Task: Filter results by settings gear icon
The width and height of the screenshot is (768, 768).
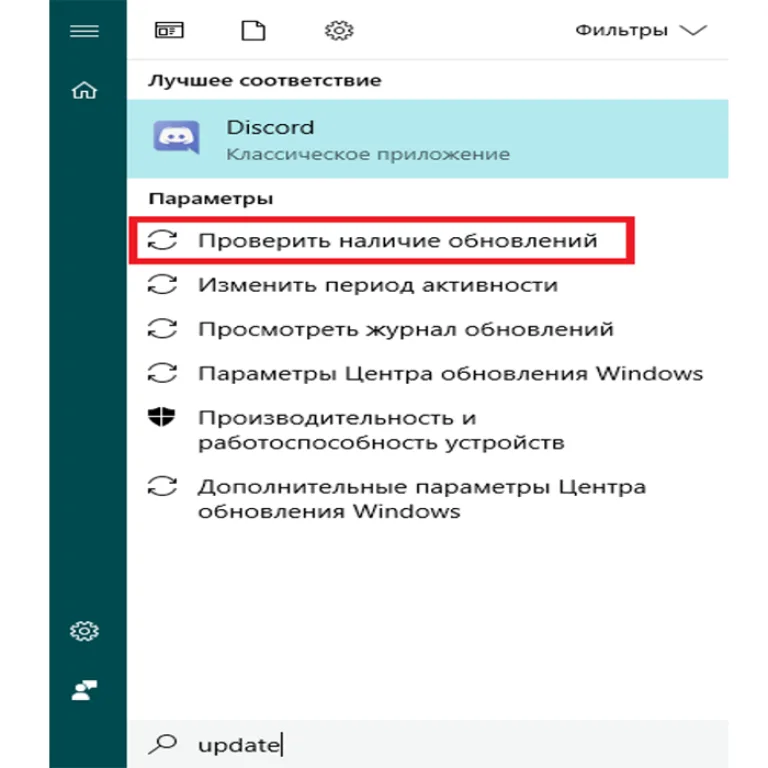Action: 339,30
